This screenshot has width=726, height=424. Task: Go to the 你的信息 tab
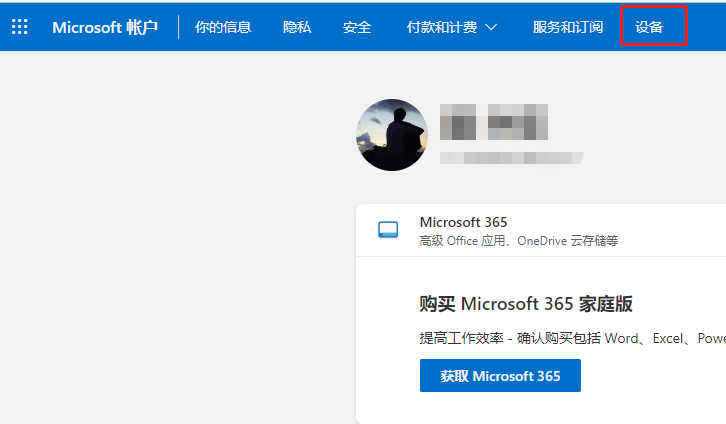tap(223, 27)
